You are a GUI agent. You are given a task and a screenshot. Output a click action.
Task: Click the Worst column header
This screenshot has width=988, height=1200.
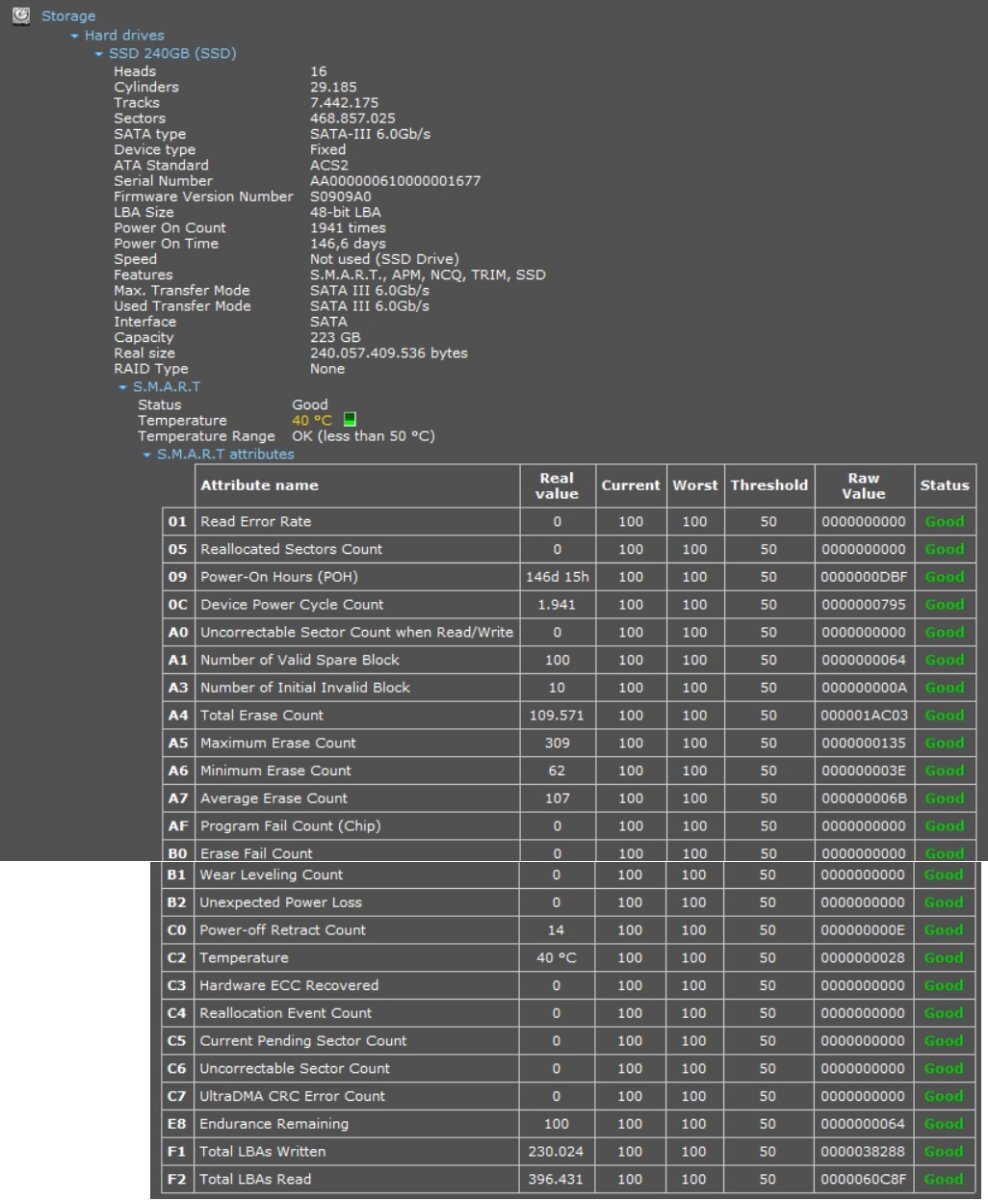[x=694, y=485]
